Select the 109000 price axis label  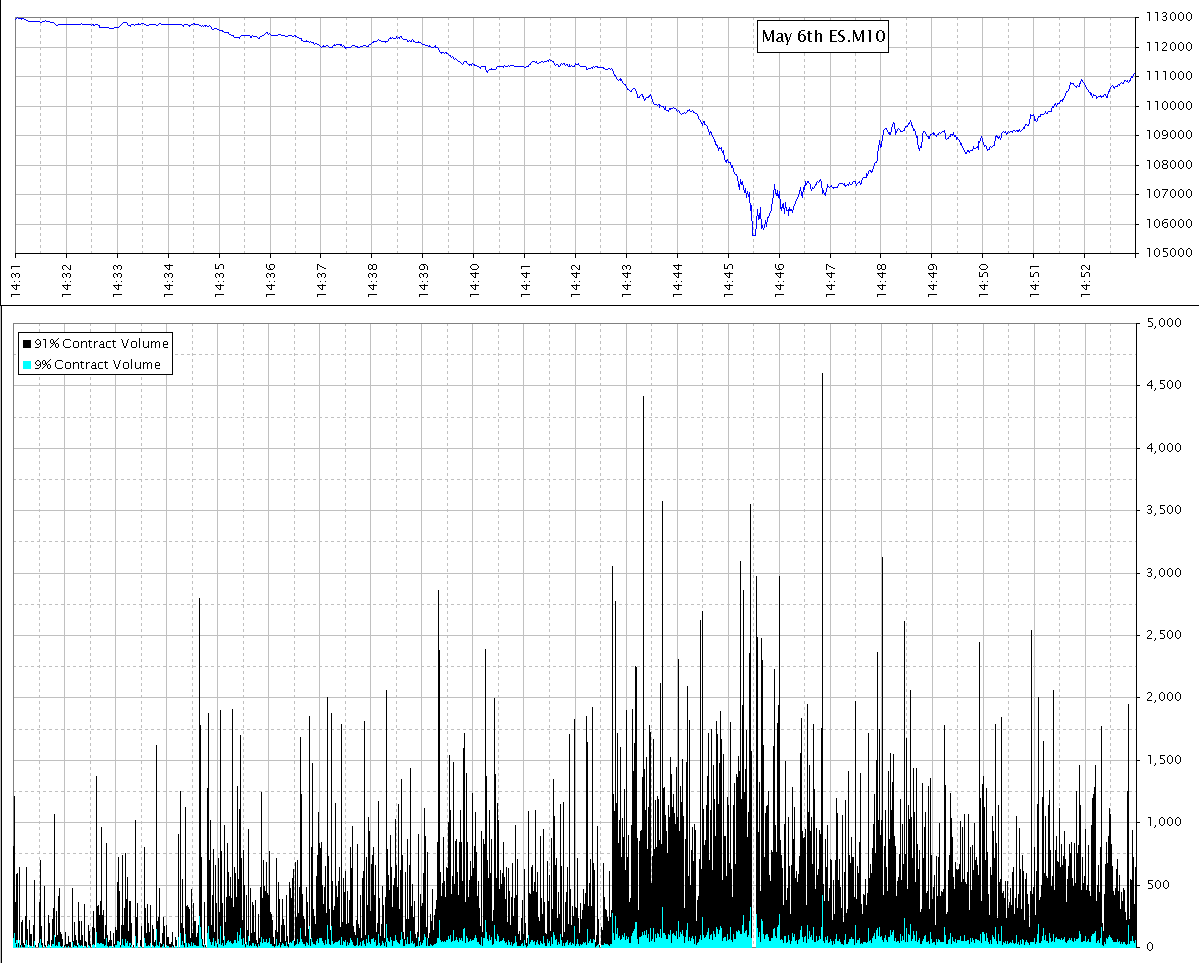[1166, 135]
